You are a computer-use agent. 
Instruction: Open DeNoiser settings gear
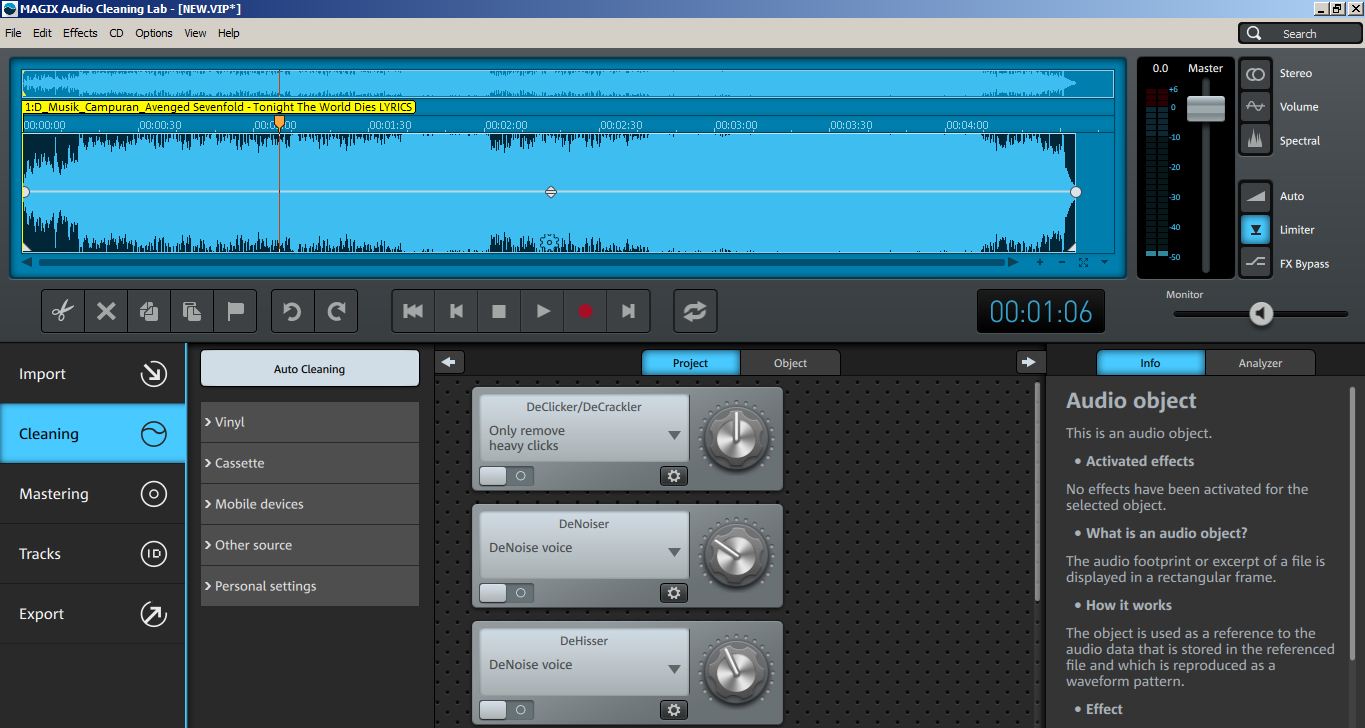(674, 593)
